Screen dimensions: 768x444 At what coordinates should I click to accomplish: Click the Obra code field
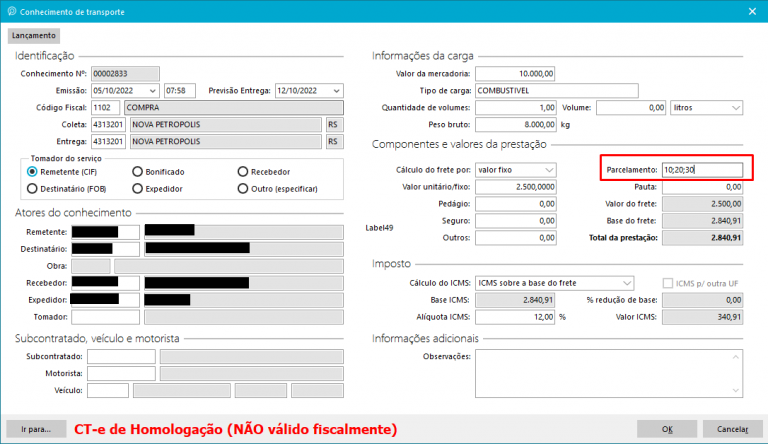click(91, 266)
